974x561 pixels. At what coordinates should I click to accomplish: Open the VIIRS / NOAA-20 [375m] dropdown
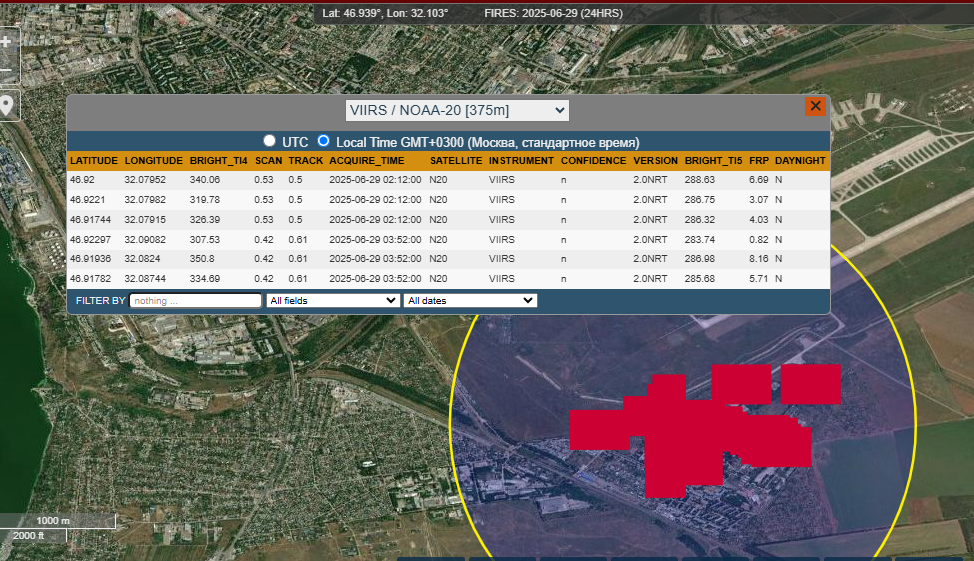457,111
